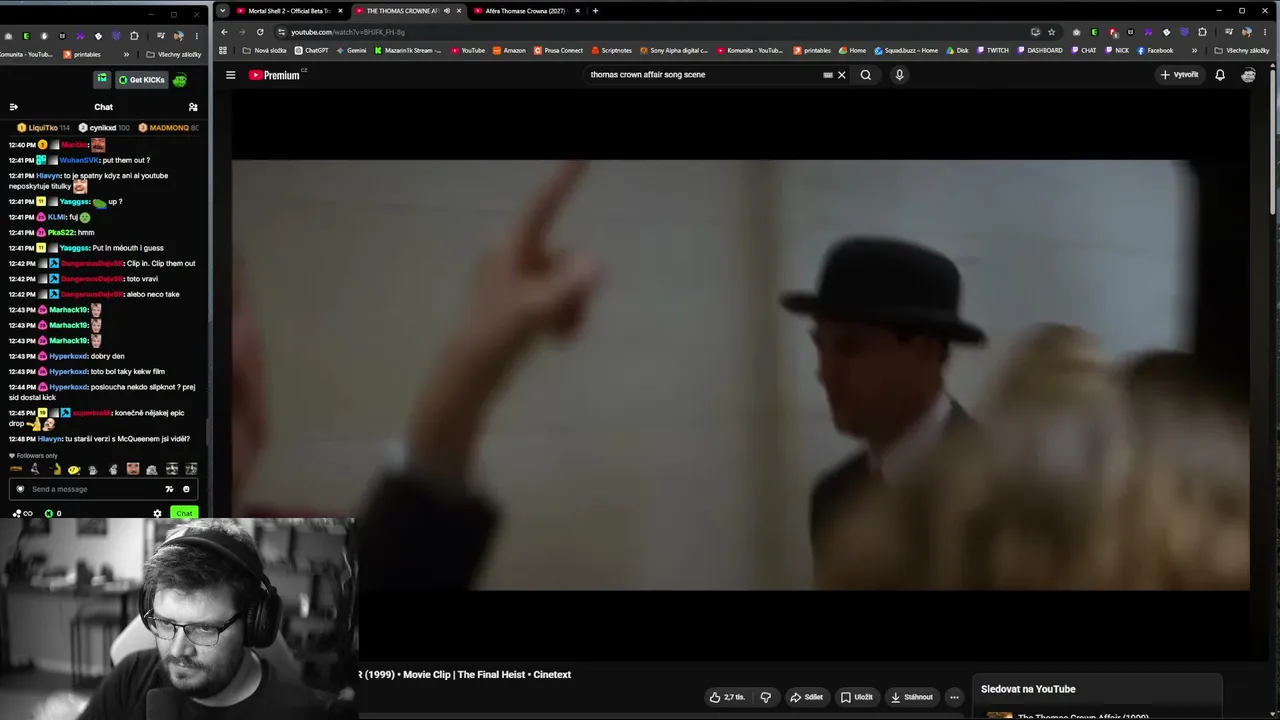Open more actions ellipsis under video
Screen dimensions: 1280x720
click(x=955, y=697)
